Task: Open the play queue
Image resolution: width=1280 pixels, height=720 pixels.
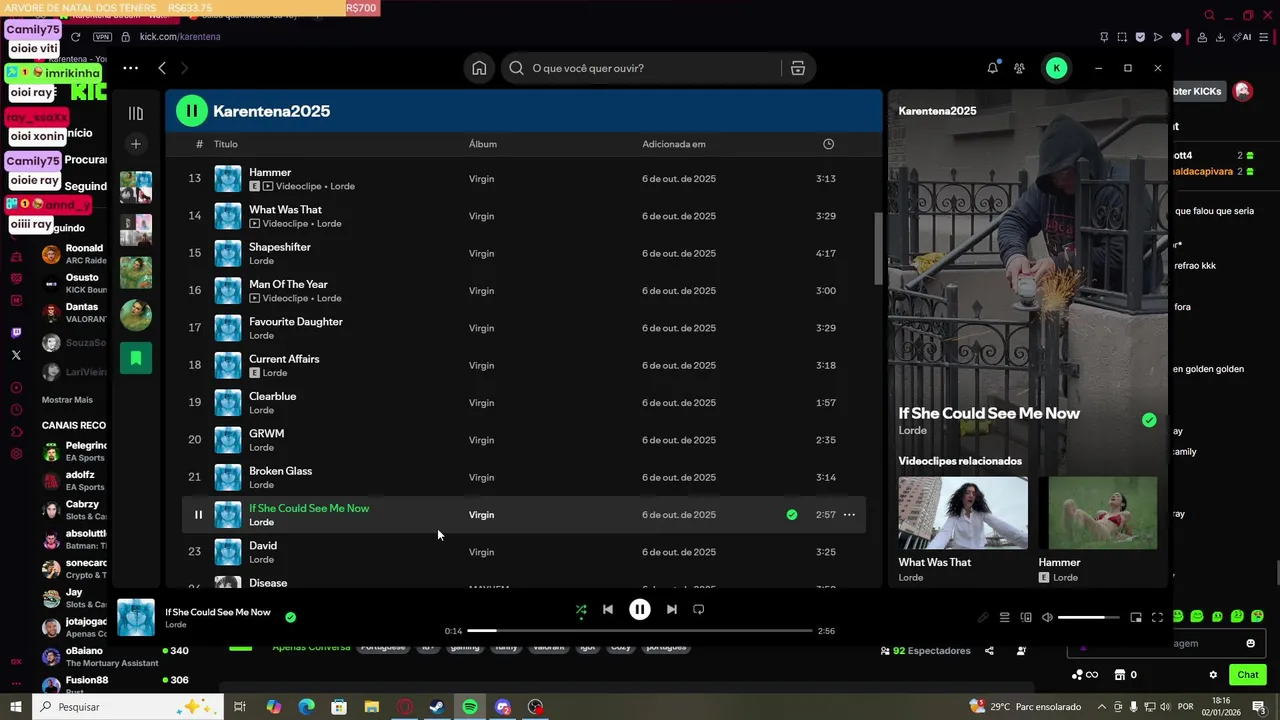Action: tap(1005, 618)
